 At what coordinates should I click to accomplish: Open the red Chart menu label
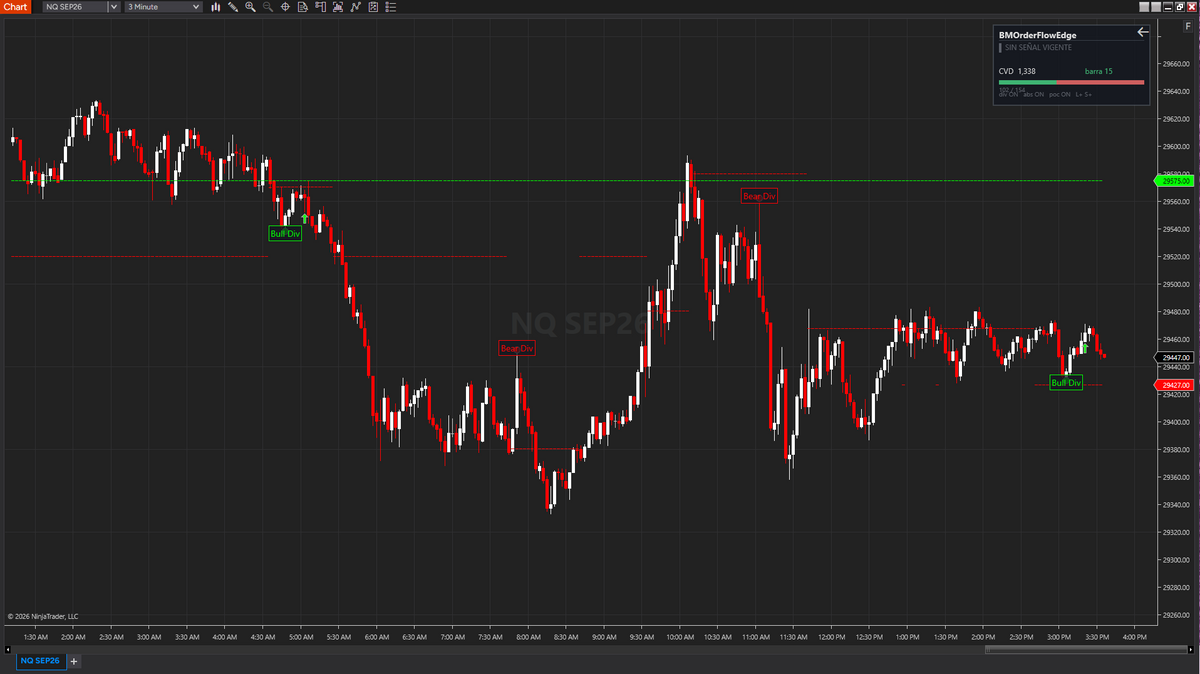[15, 7]
